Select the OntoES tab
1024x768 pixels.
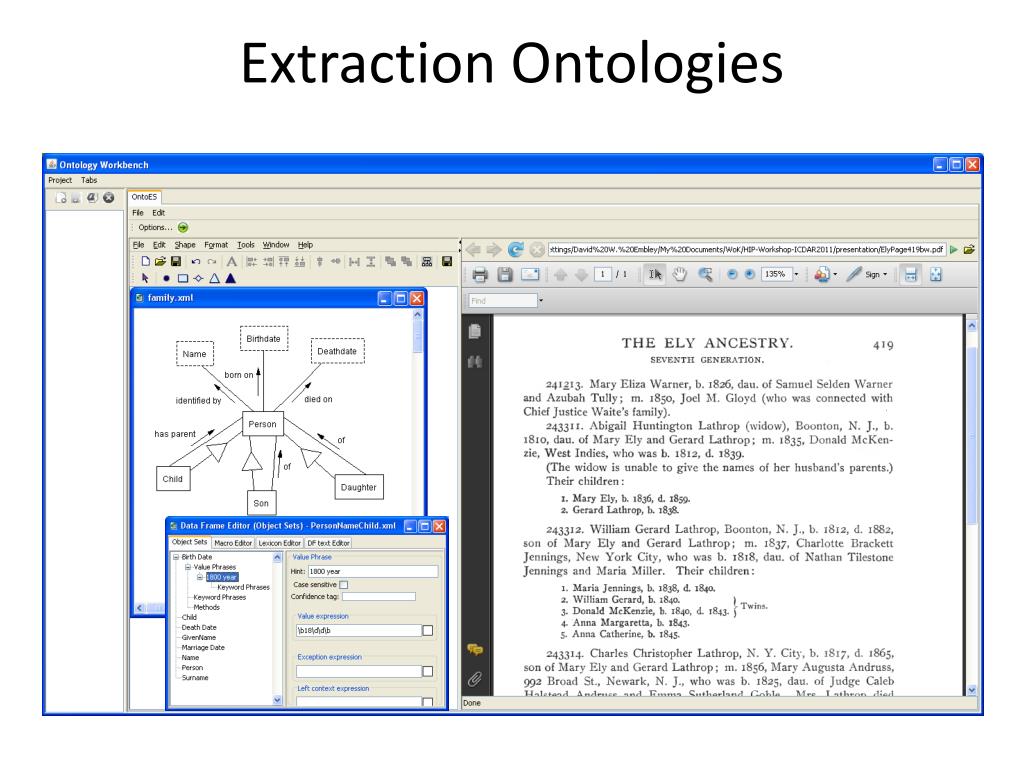(x=144, y=197)
